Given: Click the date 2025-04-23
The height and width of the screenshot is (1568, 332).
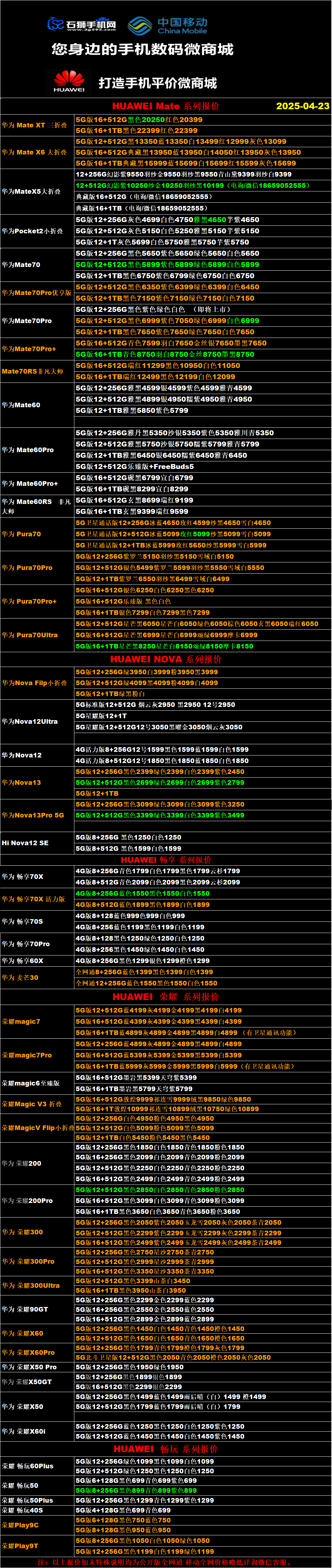Looking at the screenshot, I should click(x=303, y=106).
